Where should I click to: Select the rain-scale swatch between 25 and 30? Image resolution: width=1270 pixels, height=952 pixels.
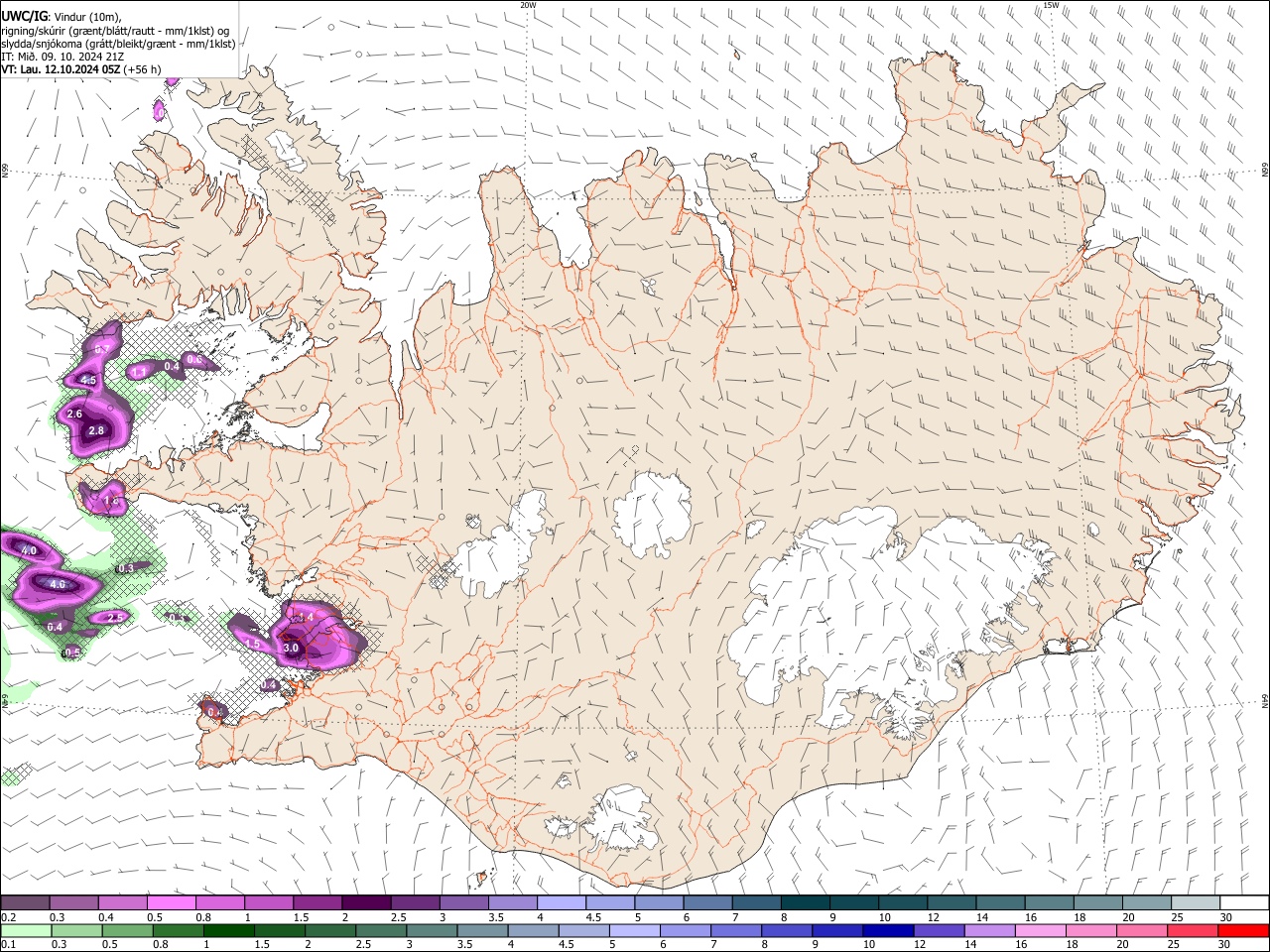pos(1191,931)
